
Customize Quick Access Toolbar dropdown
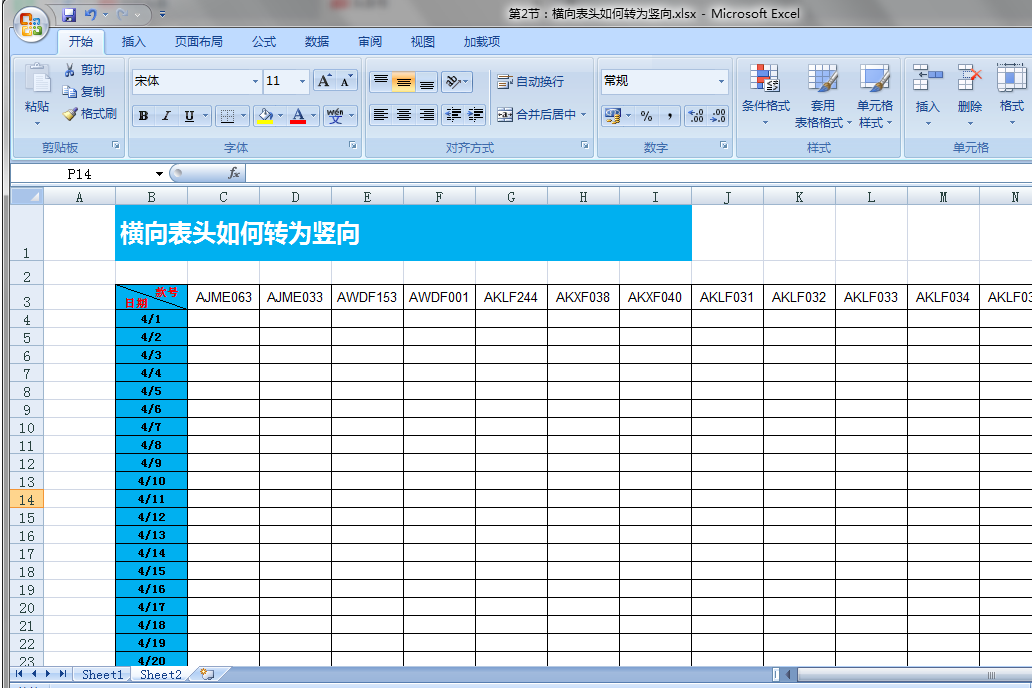coord(163,14)
